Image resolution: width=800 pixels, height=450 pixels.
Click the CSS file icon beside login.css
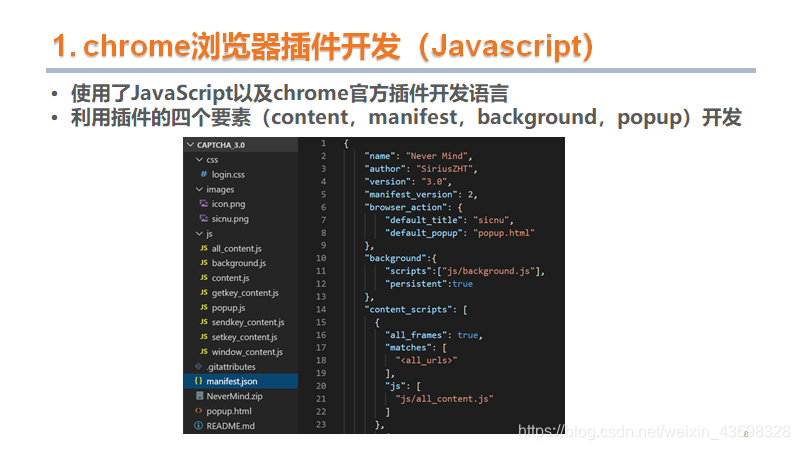204,174
